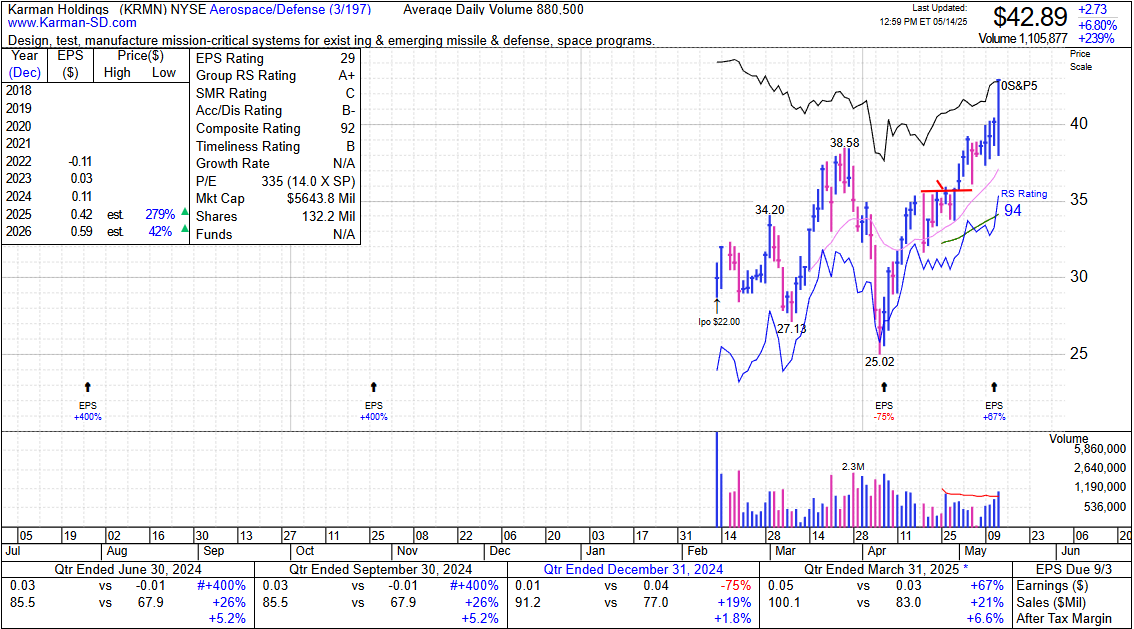Open the www.Karman-SD.com website link

click(72, 23)
